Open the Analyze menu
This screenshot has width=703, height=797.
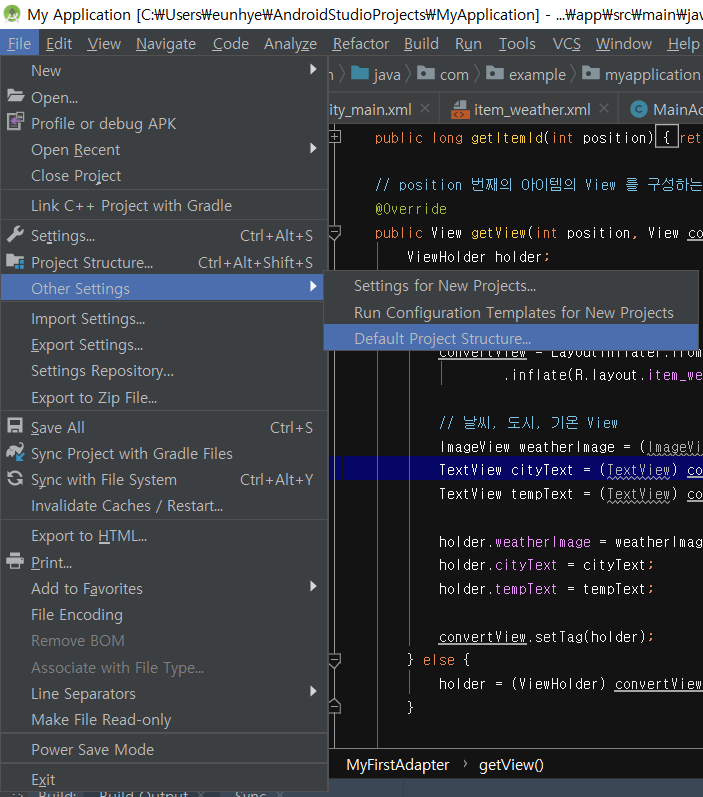290,44
